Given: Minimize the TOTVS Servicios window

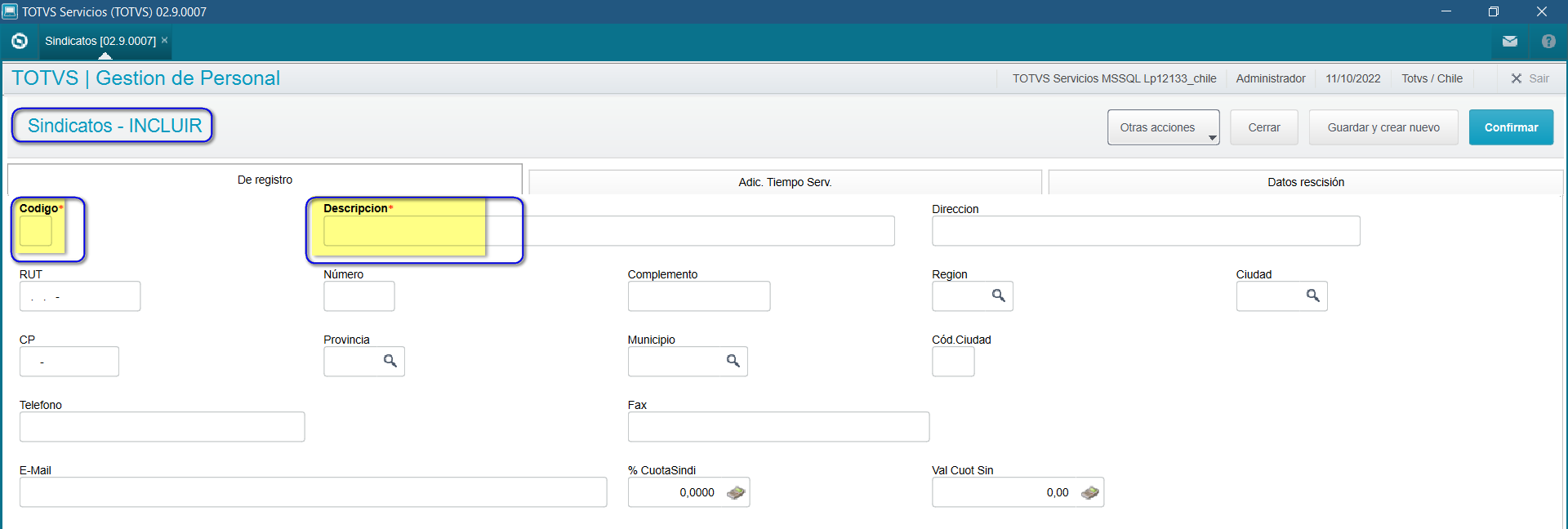Looking at the screenshot, I should [1446, 11].
